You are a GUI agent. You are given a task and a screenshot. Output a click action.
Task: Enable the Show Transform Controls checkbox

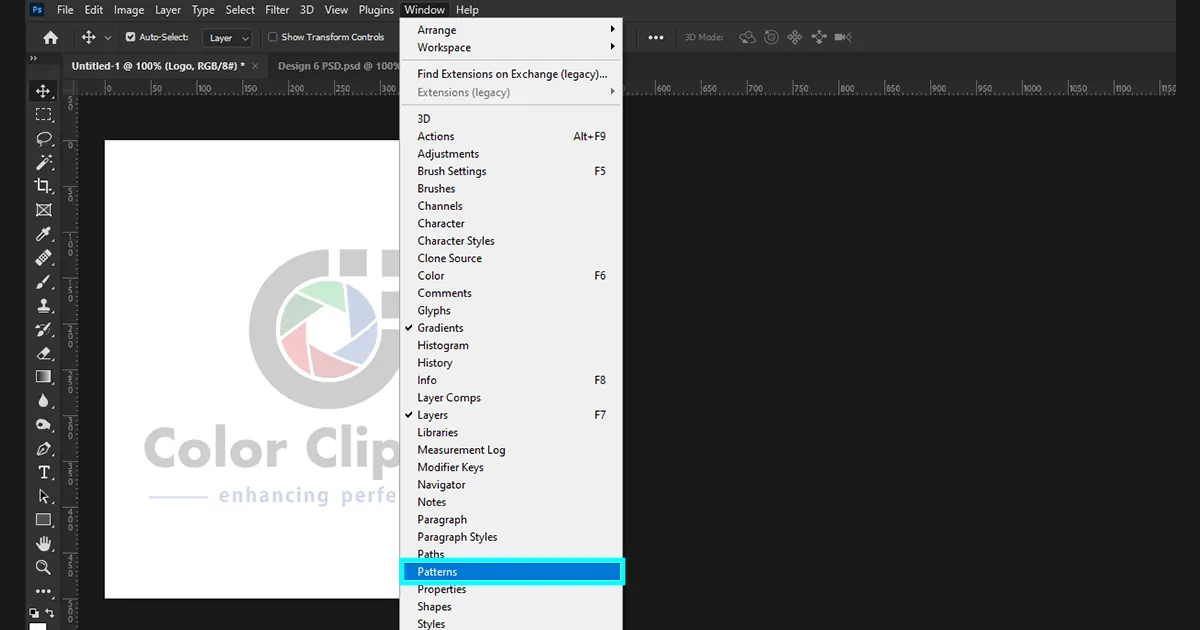(x=273, y=37)
